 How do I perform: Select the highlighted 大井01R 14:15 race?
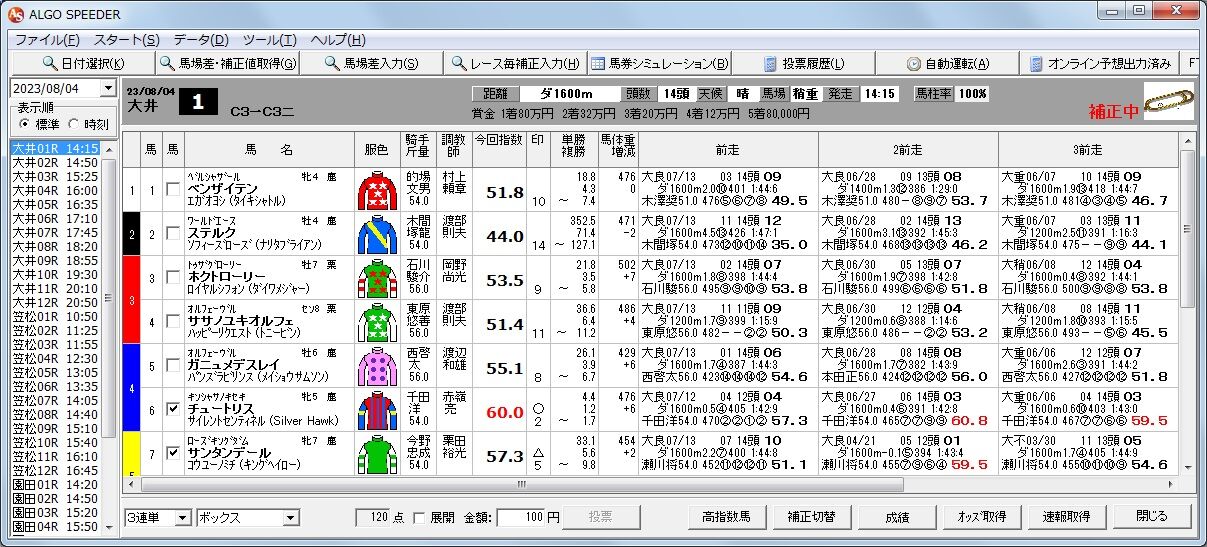pos(55,148)
